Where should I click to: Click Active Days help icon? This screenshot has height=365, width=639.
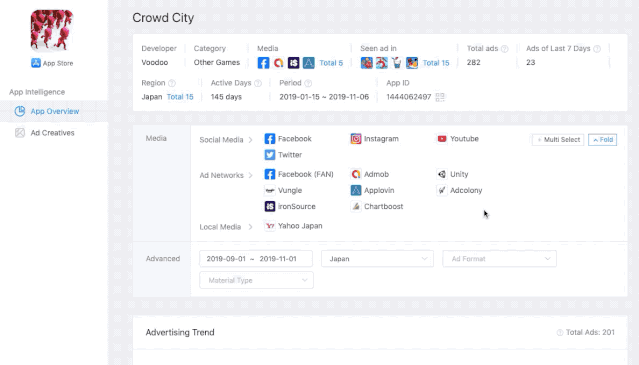pos(258,83)
